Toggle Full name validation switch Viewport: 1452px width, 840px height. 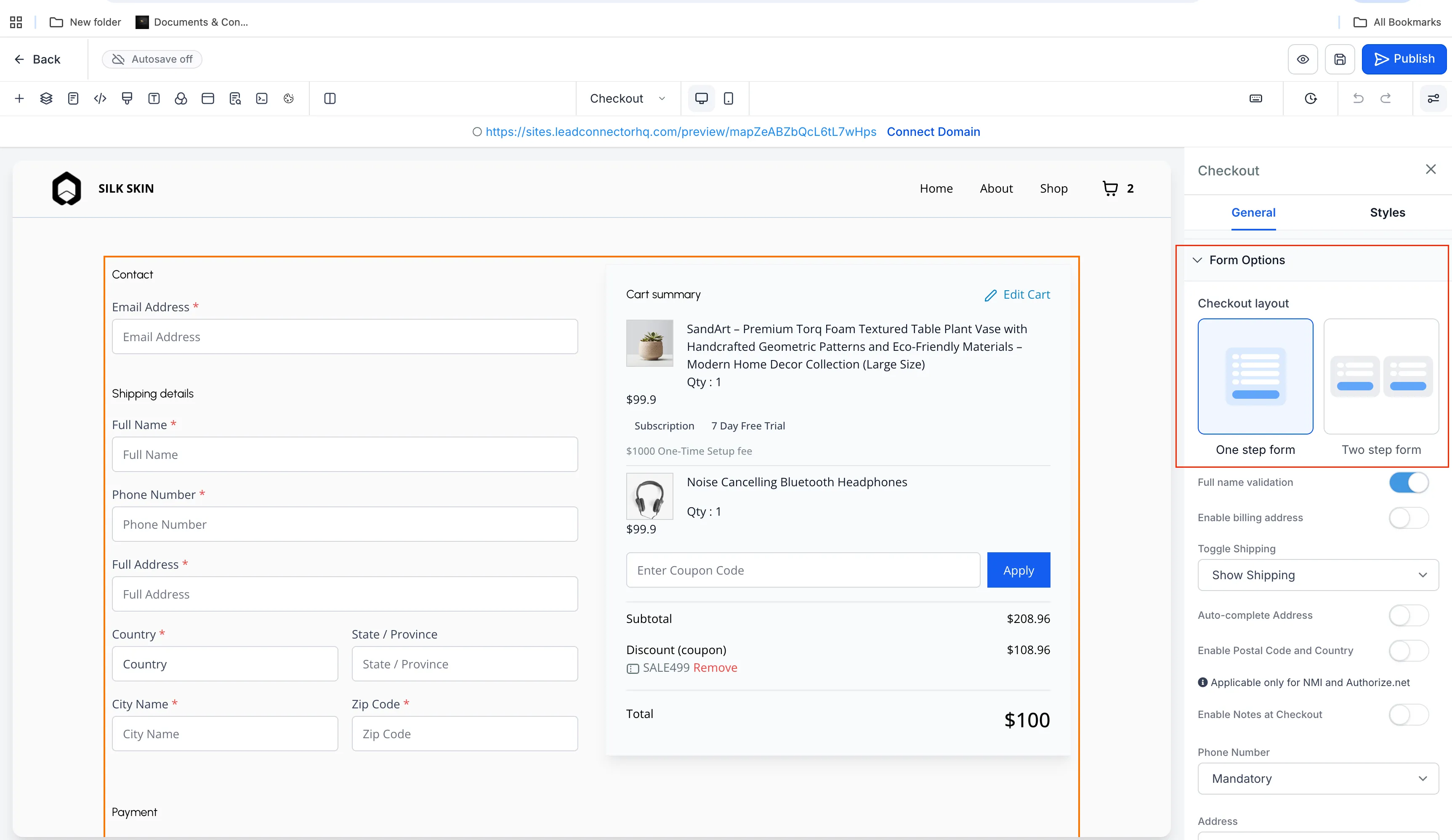pyautogui.click(x=1409, y=482)
